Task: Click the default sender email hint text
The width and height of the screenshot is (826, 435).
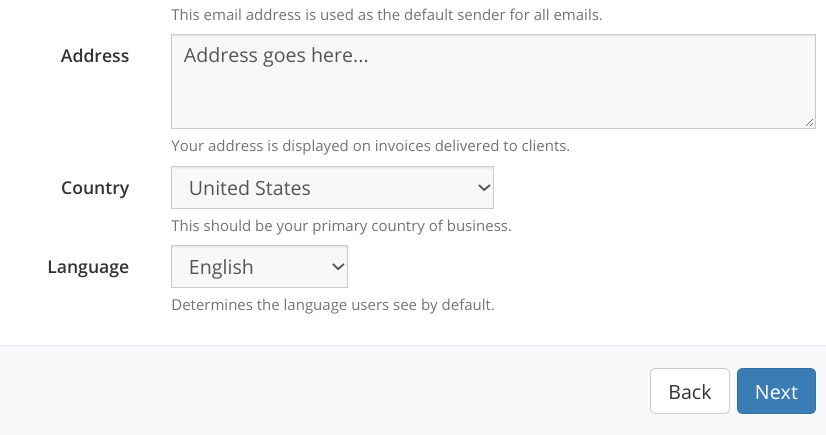Action: click(386, 16)
